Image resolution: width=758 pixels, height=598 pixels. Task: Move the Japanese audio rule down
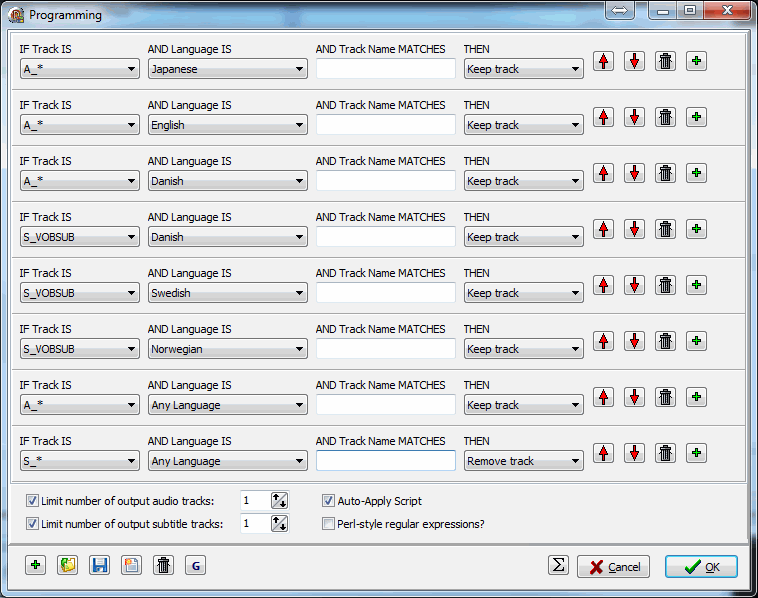point(634,61)
